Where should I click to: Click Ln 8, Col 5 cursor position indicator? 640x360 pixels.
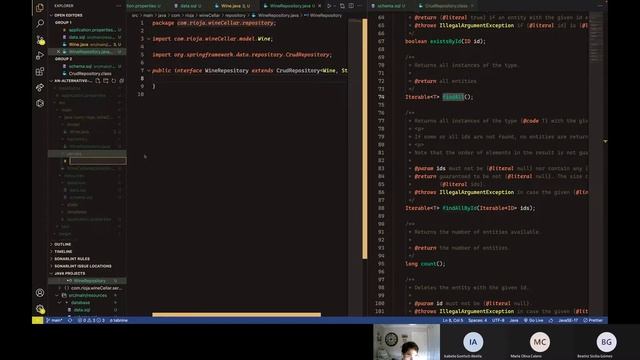click(453, 320)
